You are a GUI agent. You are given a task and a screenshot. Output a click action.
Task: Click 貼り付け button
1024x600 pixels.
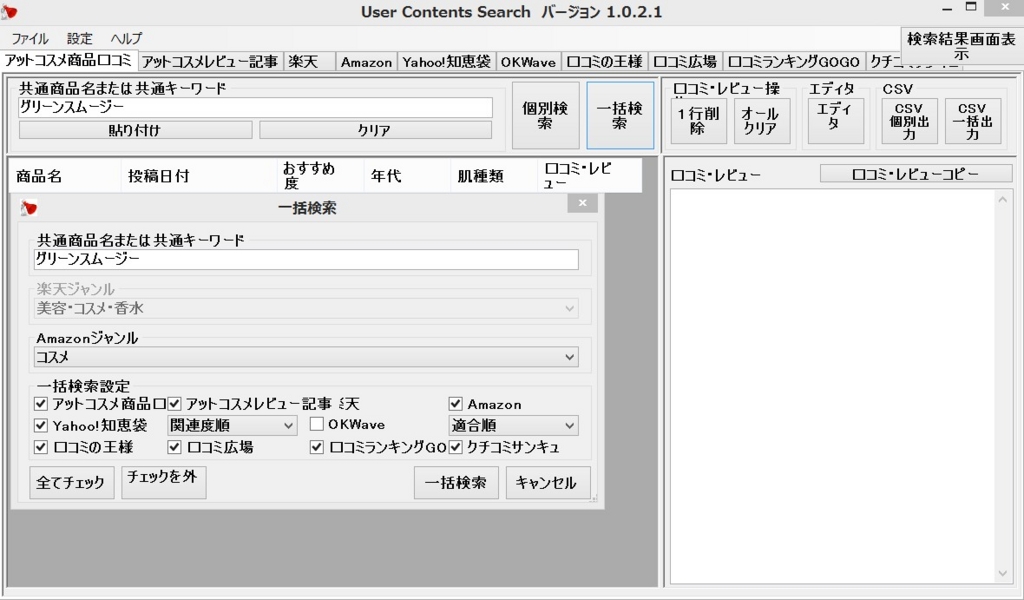click(x=135, y=130)
